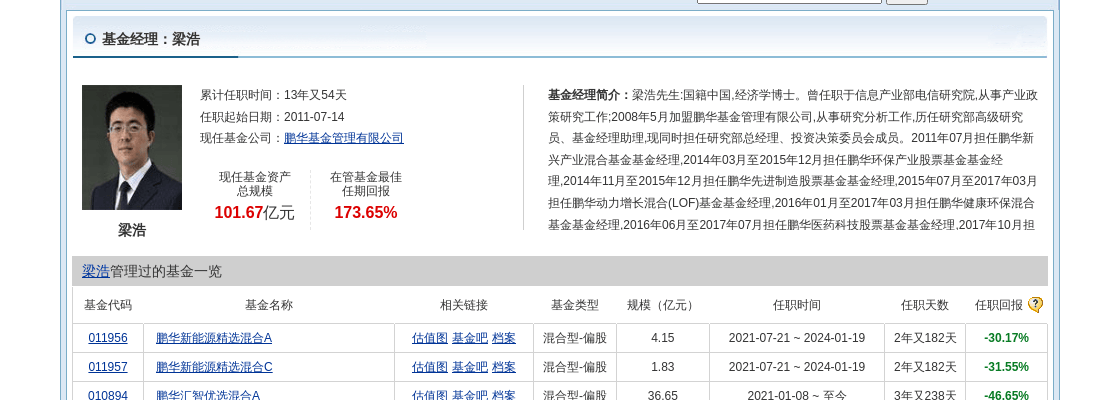This screenshot has height=400, width=1120.
Task: Click the 基金经理：梁浩 section heading
Action: [151, 39]
